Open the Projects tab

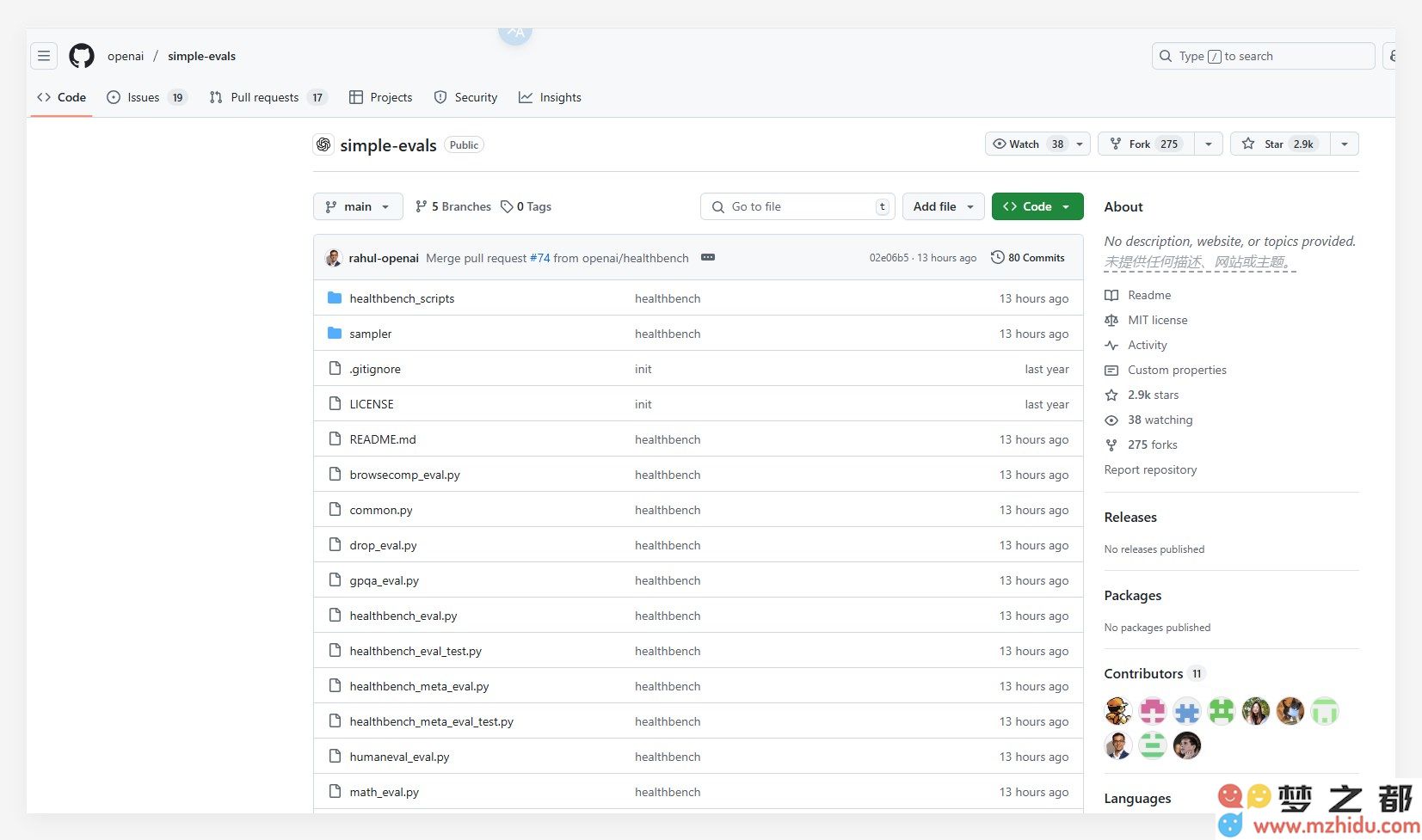(381, 97)
